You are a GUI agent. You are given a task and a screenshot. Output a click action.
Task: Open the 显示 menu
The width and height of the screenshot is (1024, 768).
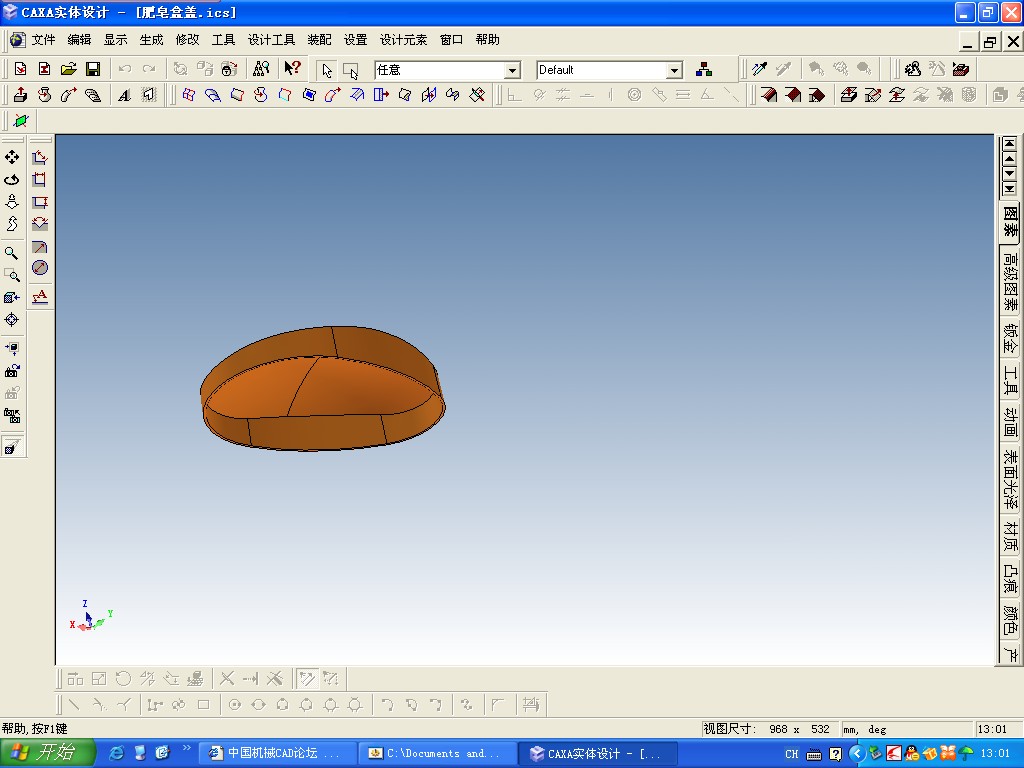pyautogui.click(x=115, y=40)
